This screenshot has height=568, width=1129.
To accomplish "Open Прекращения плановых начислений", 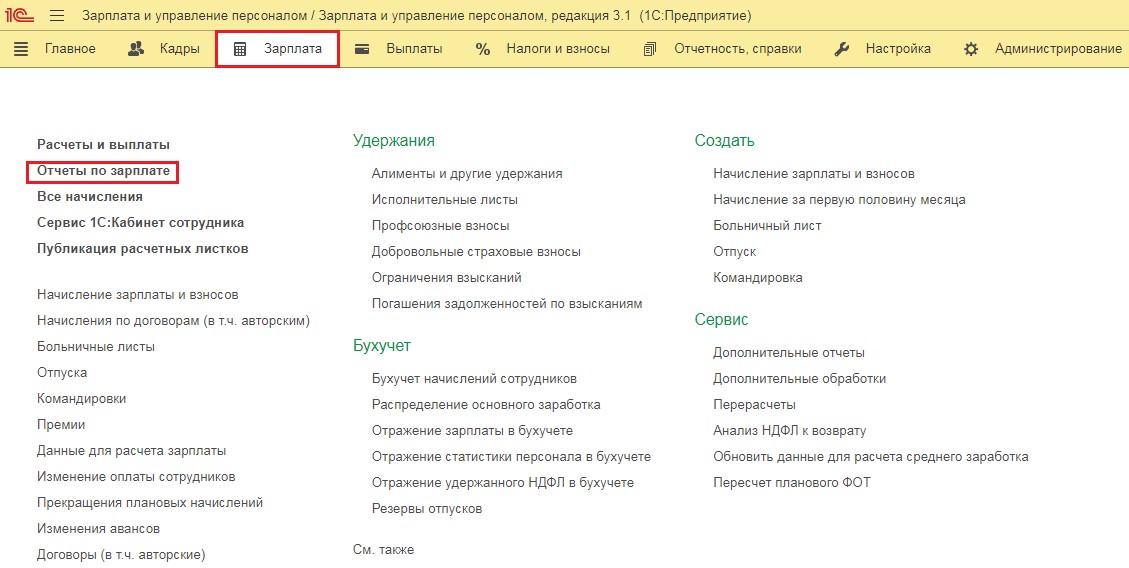I will (x=150, y=502).
